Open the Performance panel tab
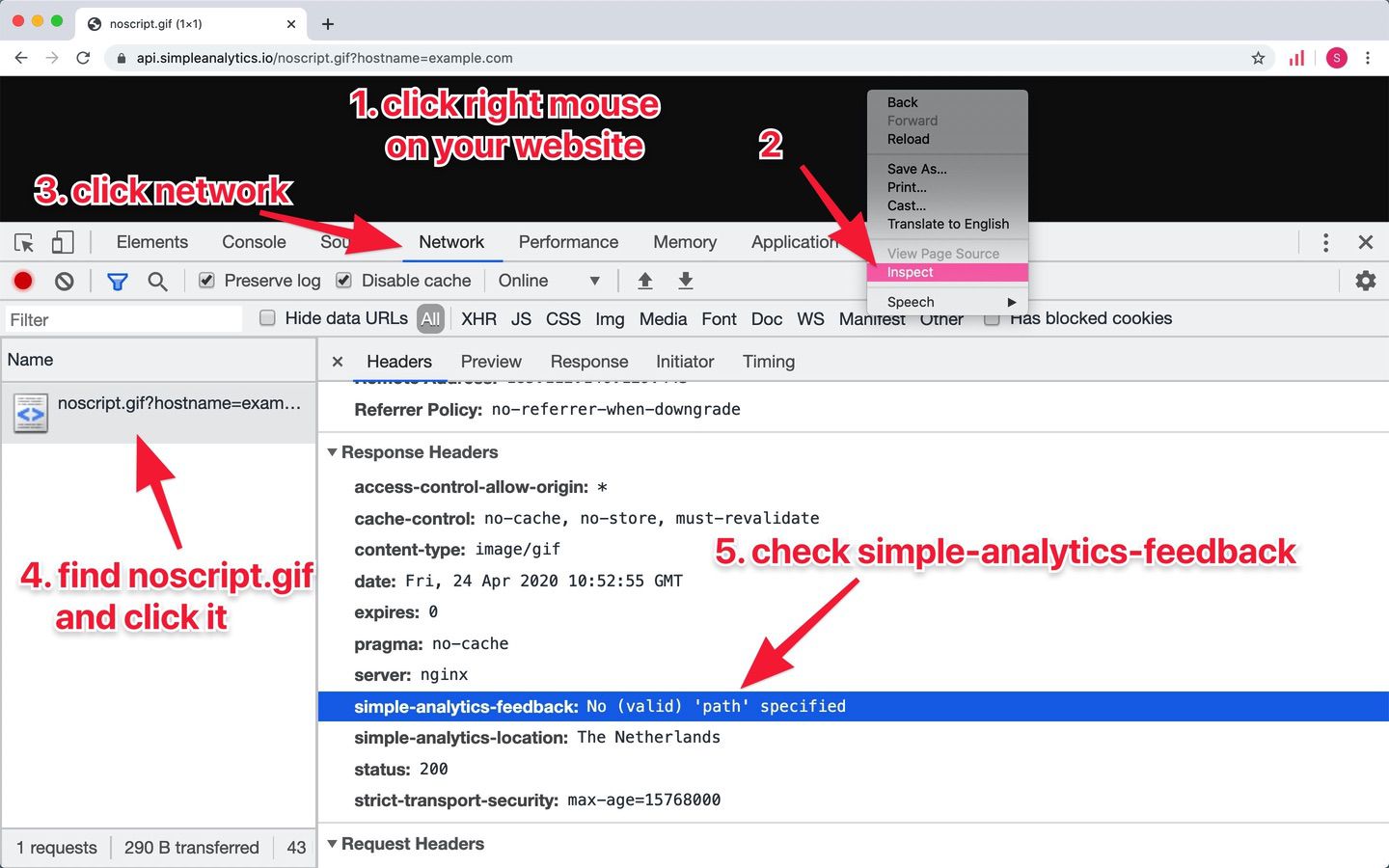1389x868 pixels. click(568, 242)
